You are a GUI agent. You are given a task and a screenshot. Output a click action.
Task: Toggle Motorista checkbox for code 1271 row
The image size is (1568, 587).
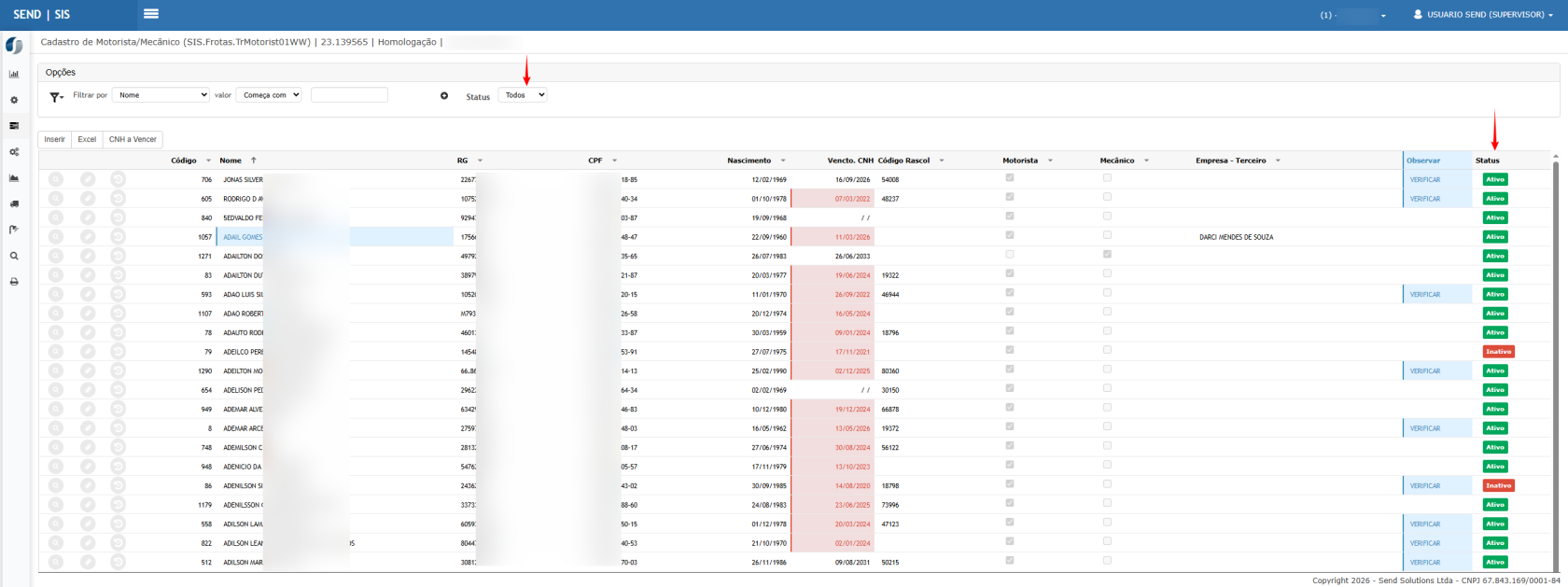coord(1009,254)
